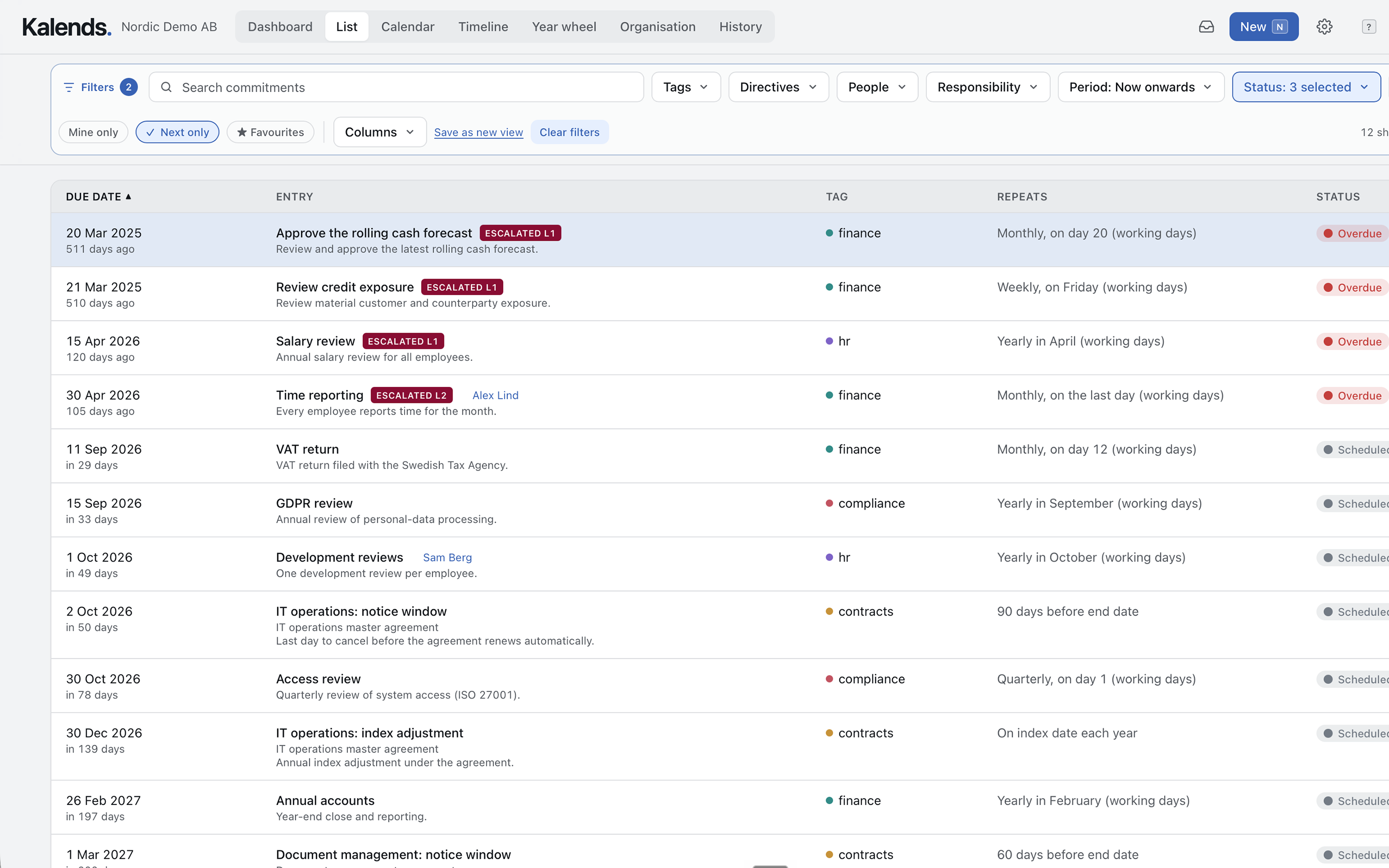Click the search magnifier icon
The width and height of the screenshot is (1389, 868).
(x=166, y=87)
